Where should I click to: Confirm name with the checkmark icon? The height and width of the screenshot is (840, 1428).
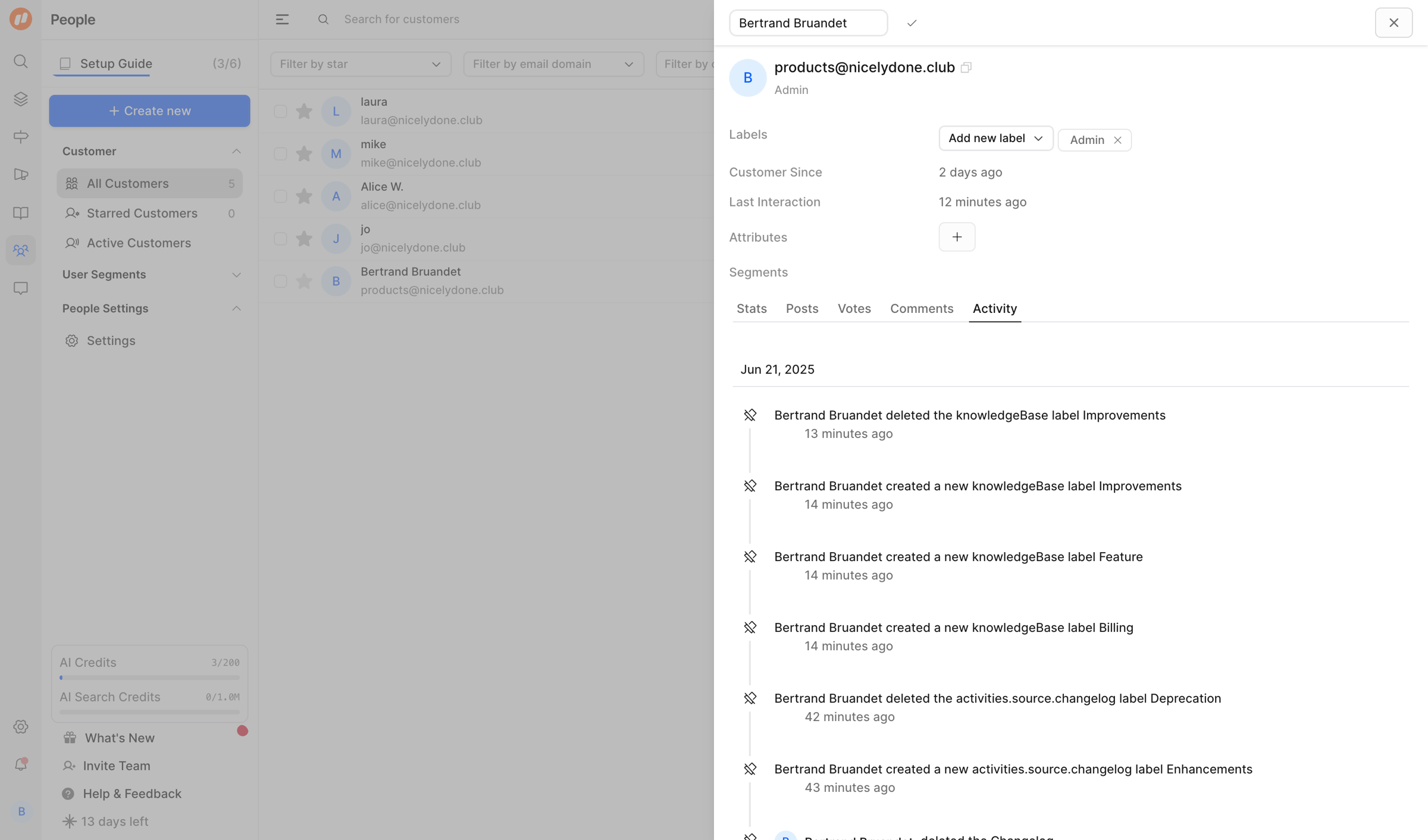[912, 23]
